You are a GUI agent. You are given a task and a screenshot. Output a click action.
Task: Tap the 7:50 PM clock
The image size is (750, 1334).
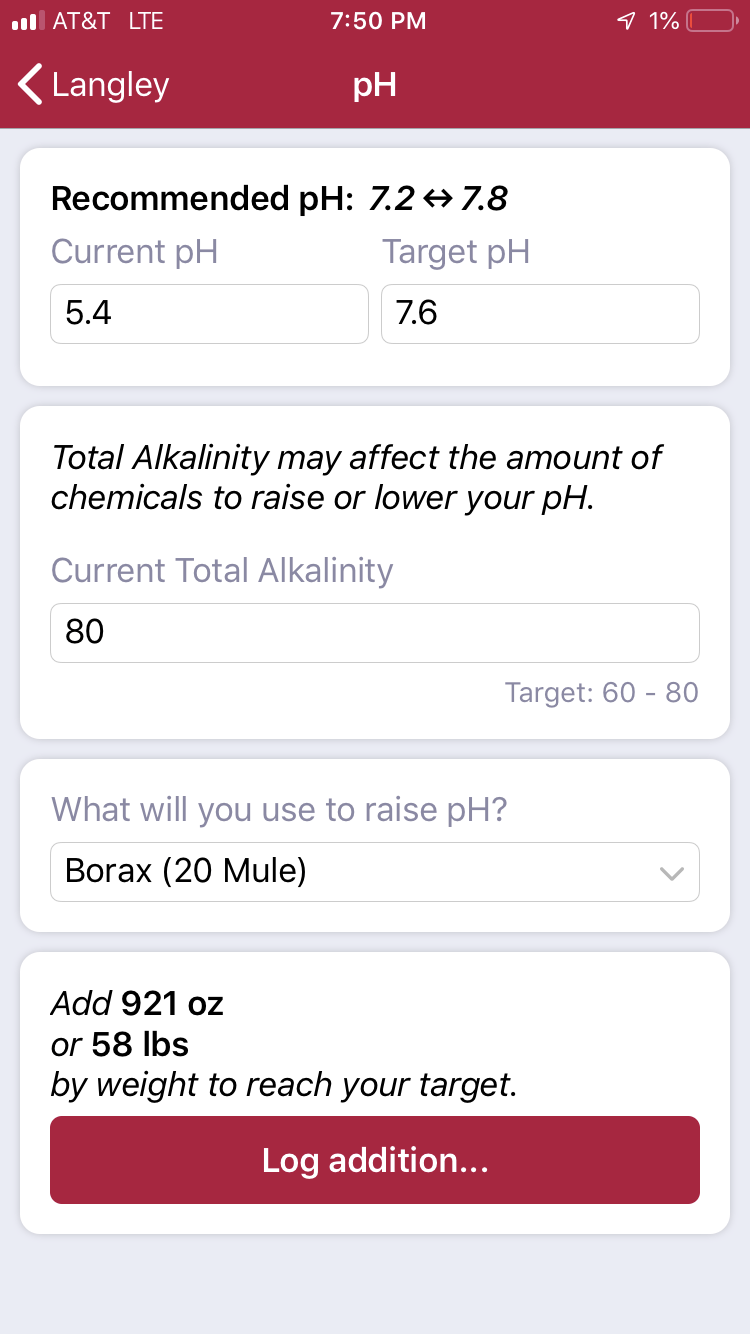[378, 21]
